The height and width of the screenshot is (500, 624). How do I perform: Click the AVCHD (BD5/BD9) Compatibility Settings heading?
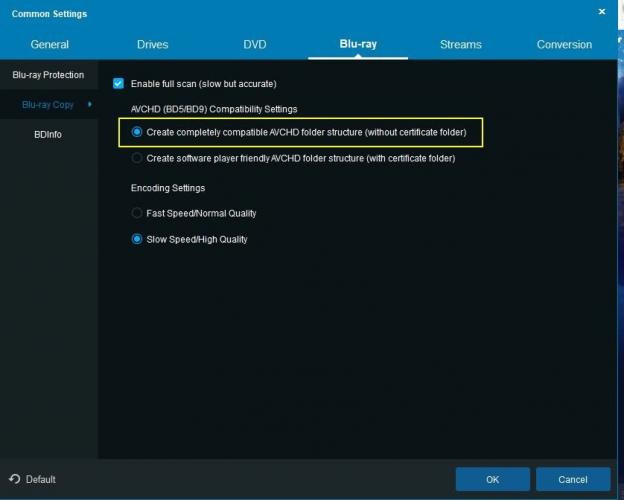214,109
